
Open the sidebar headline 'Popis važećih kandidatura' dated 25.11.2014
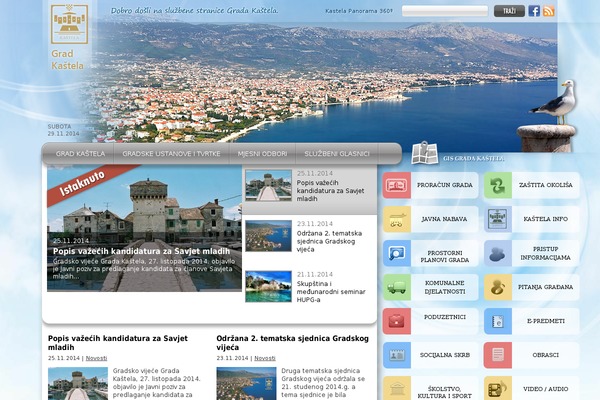pos(330,191)
